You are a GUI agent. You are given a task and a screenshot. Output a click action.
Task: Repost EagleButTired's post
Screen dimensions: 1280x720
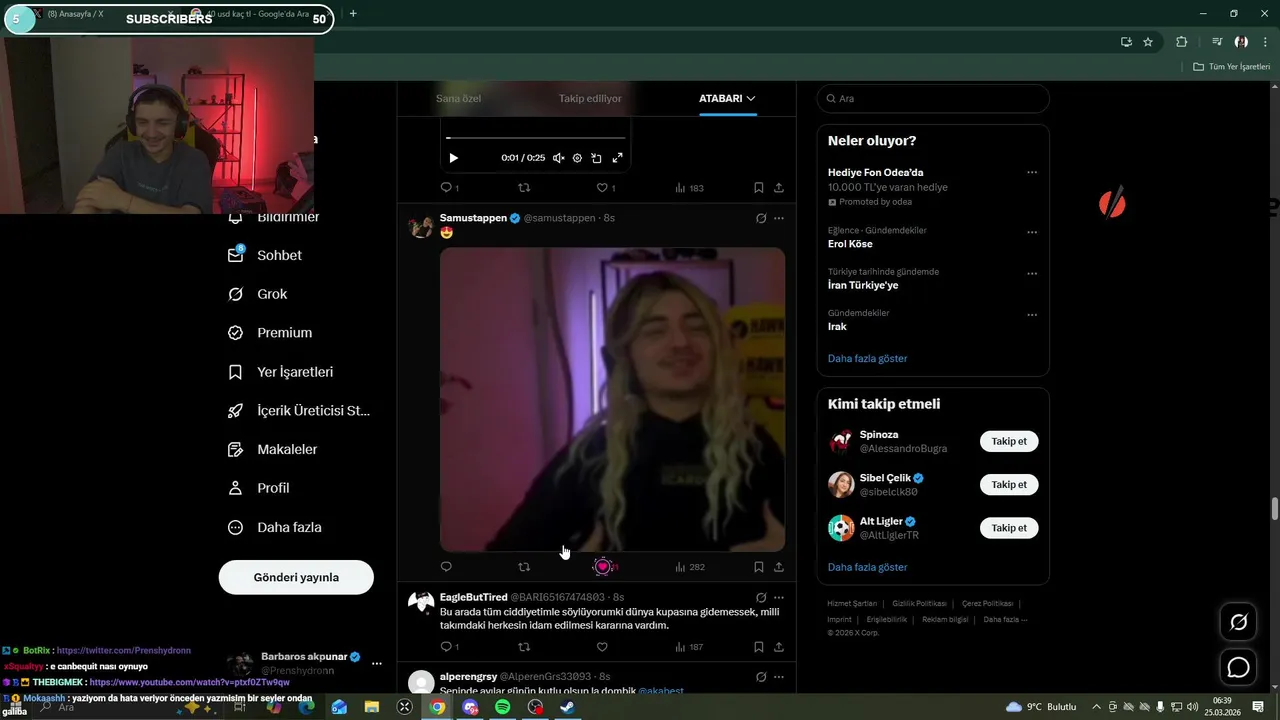coord(524,647)
